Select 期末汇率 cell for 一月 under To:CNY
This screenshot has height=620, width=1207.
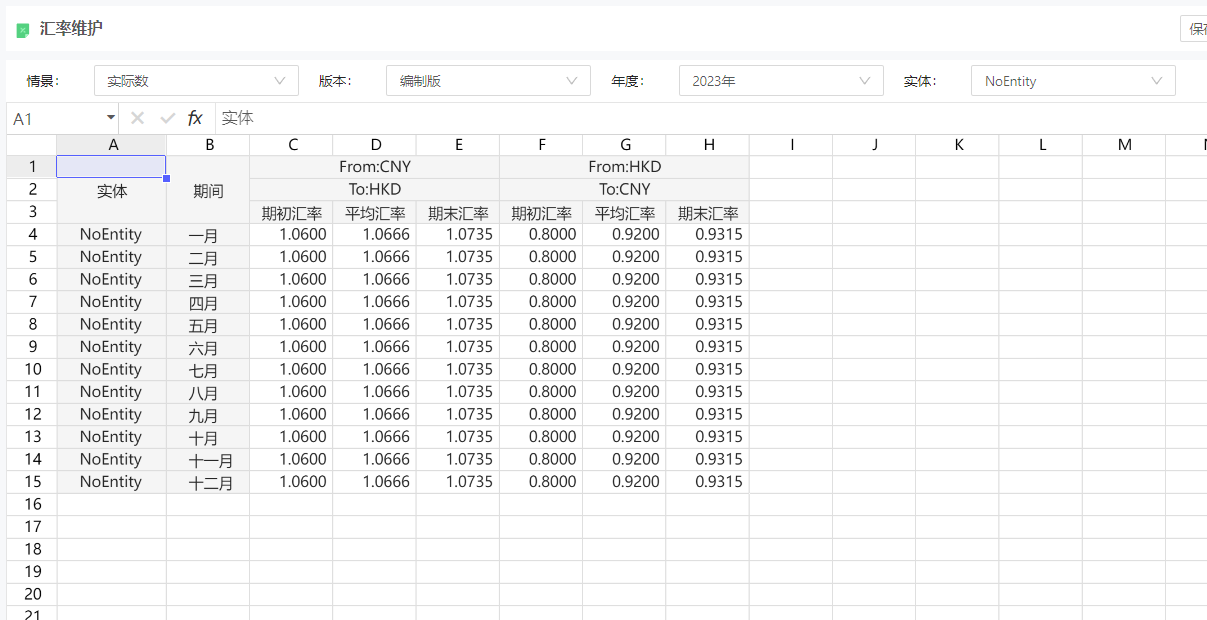click(708, 234)
